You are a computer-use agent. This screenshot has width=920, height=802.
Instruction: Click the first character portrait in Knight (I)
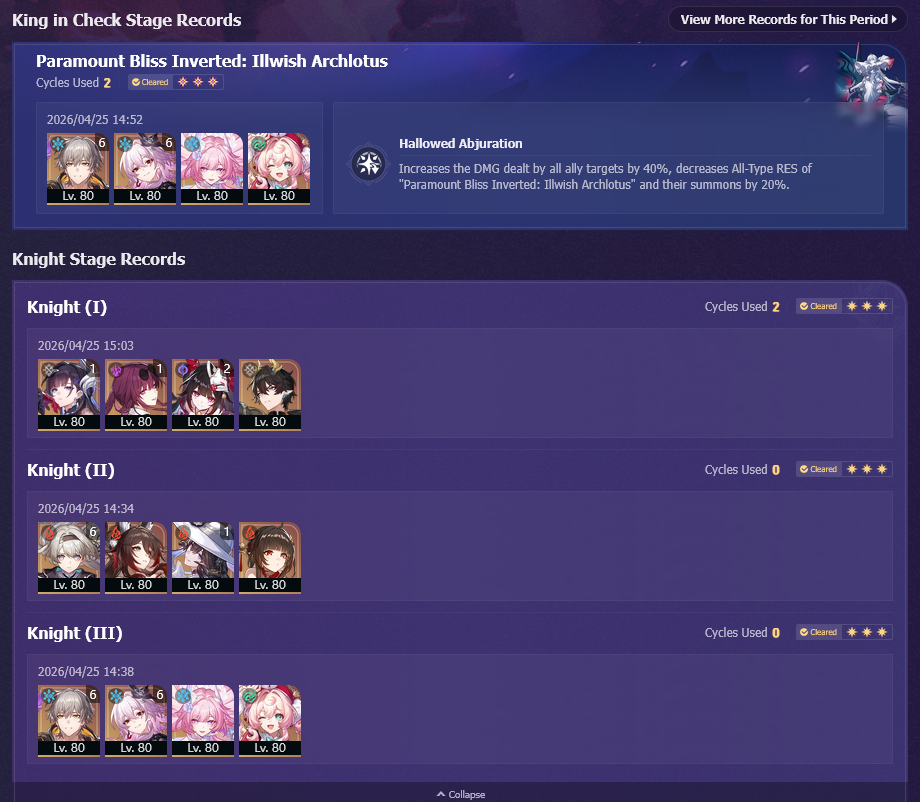69,395
